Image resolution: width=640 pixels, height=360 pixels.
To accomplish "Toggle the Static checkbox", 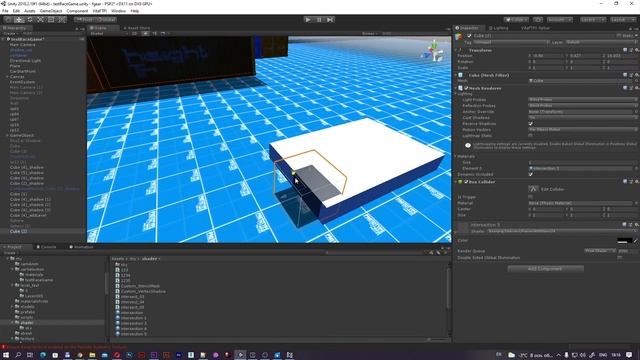I will tap(619, 36).
